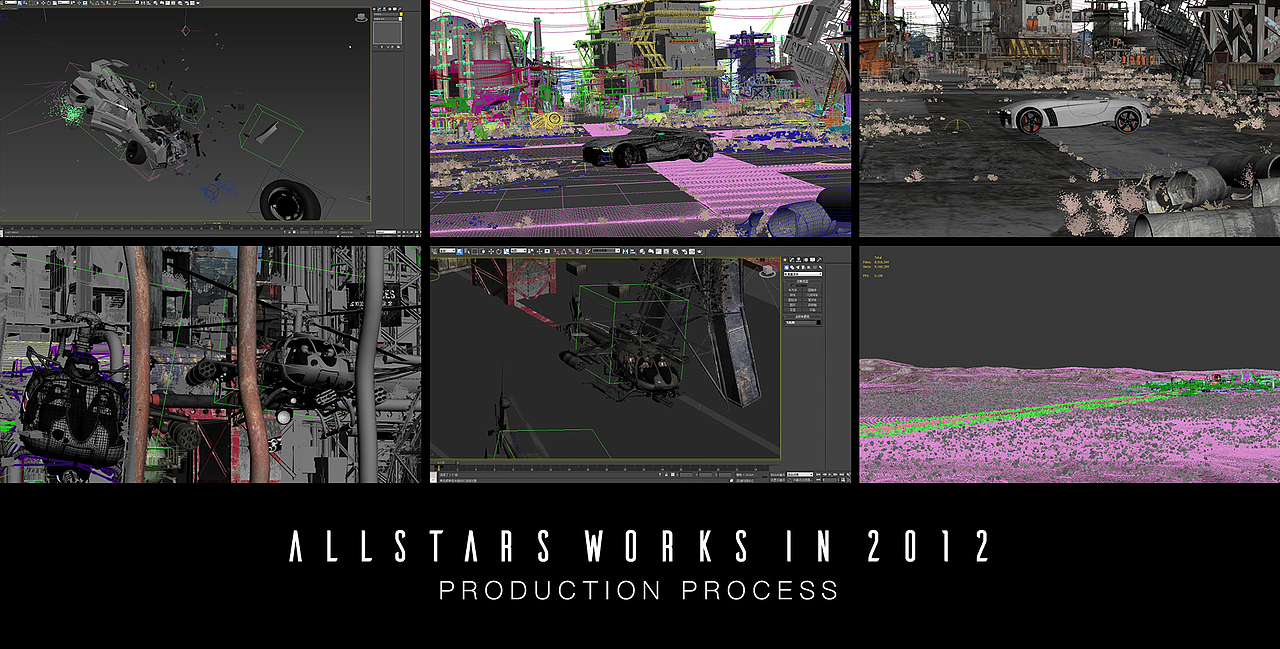Viewport: 1280px width, 649px height.
Task: Open named selection sets dropdown, helicopter window
Action: 606,251
